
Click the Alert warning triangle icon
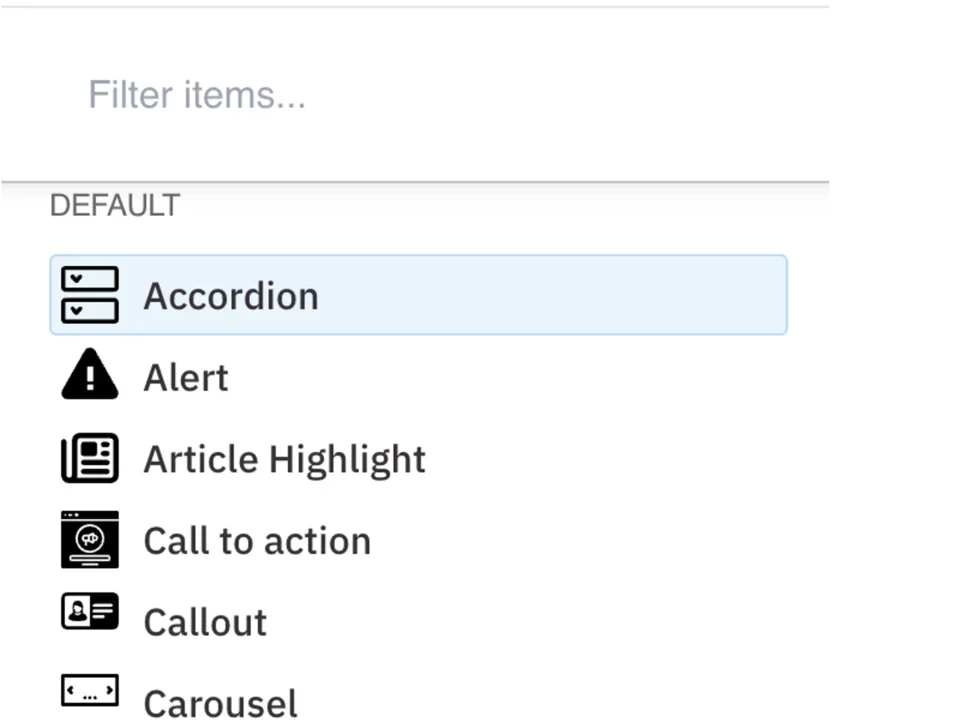(x=90, y=376)
